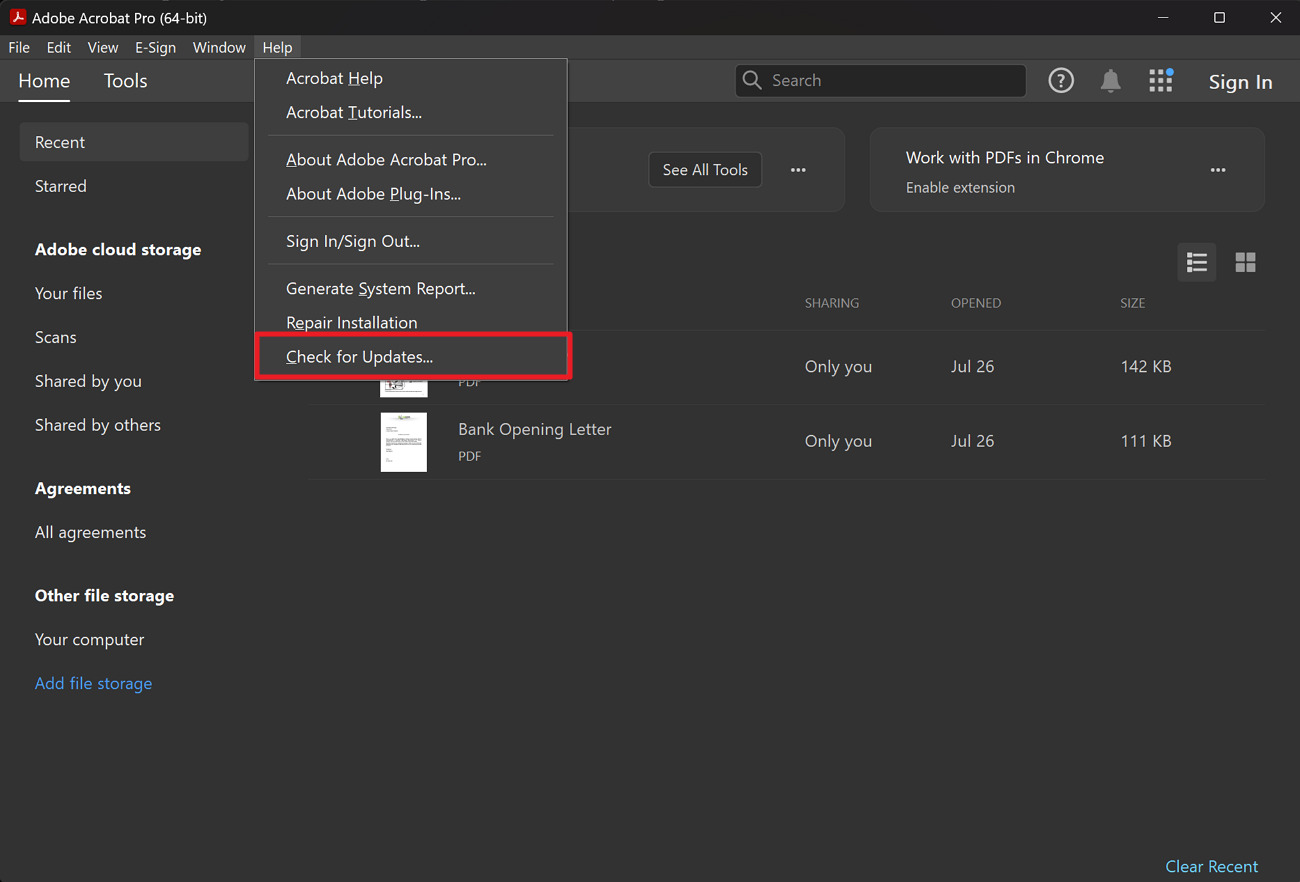Viewport: 1300px width, 882px height.
Task: Select Acrobat Tutorials menu entry
Action: pos(411,112)
